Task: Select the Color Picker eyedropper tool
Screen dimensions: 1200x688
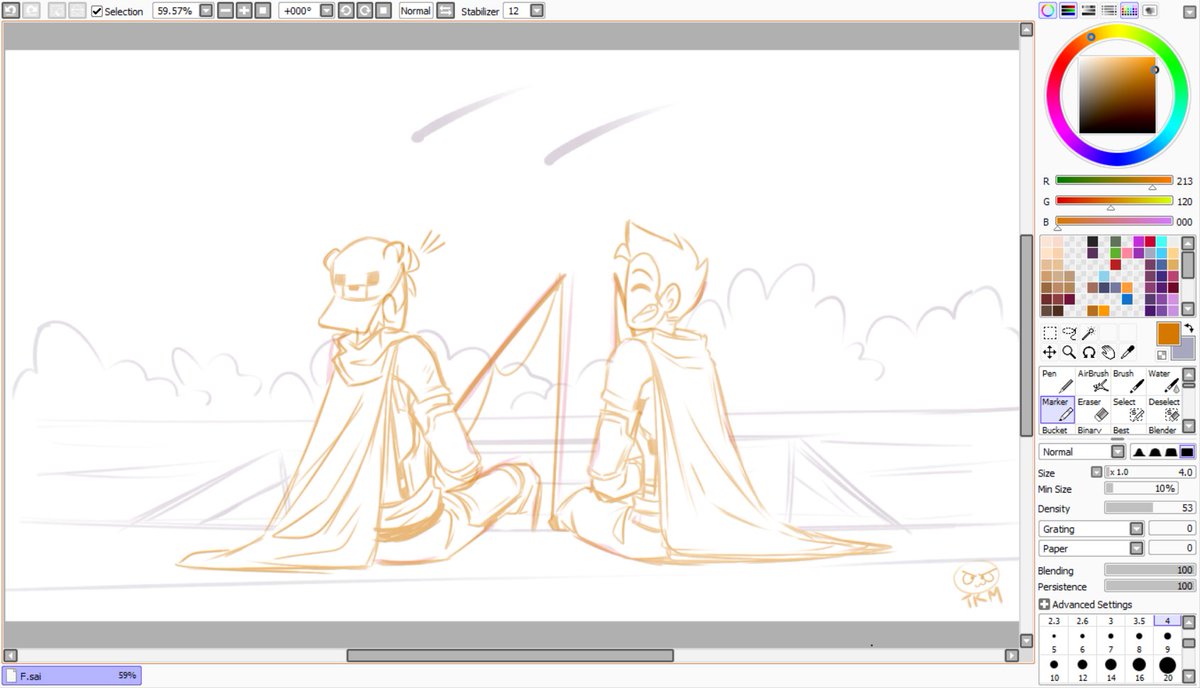Action: (1127, 352)
